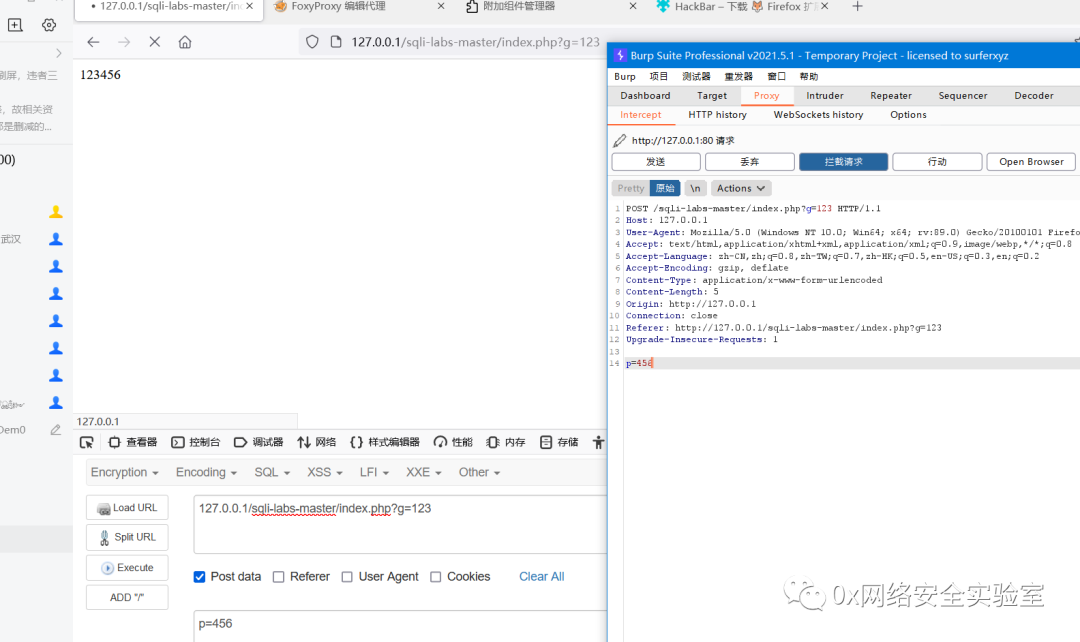1080x642 pixels.
Task: Click the ADD "/" button
Action: 127,597
